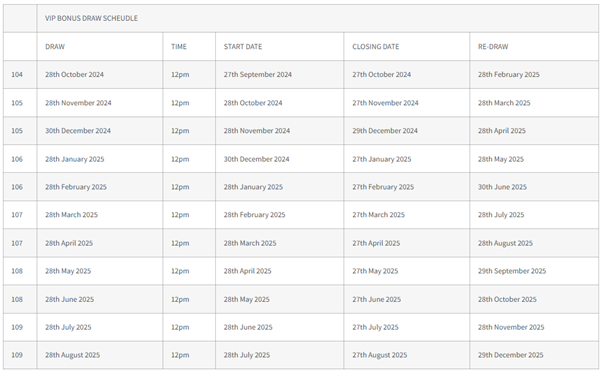The image size is (602, 371).
Task: Select the 28th February 2025 re-draw cell
Action: (534, 75)
